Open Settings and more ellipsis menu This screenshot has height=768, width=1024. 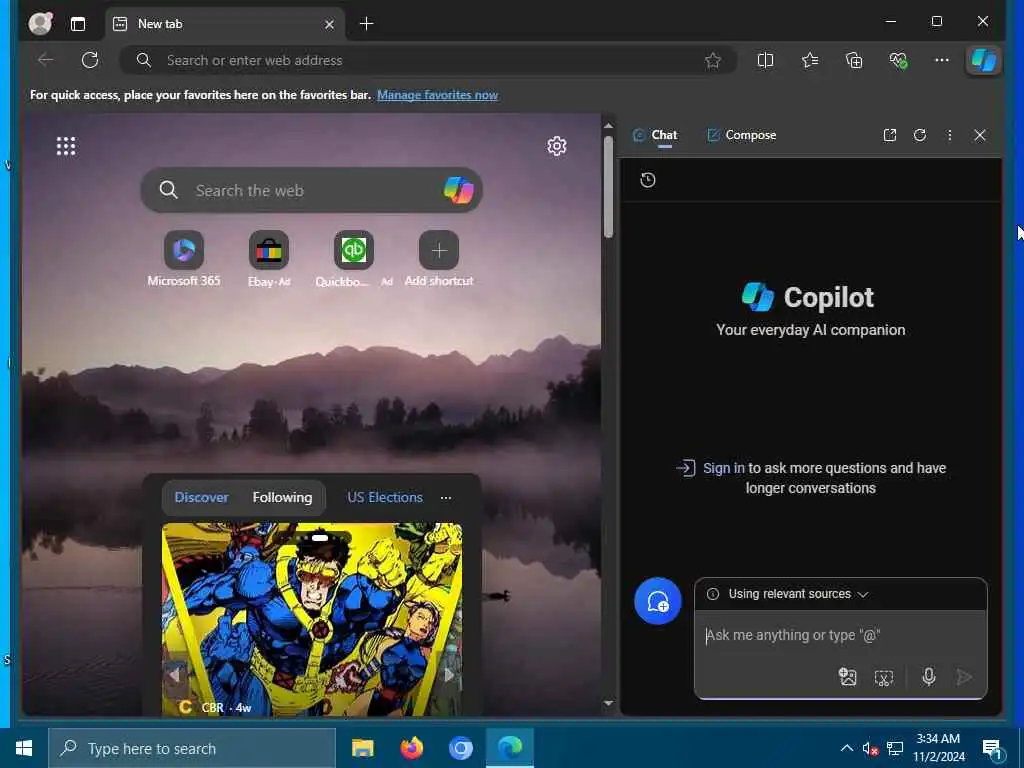coord(942,60)
